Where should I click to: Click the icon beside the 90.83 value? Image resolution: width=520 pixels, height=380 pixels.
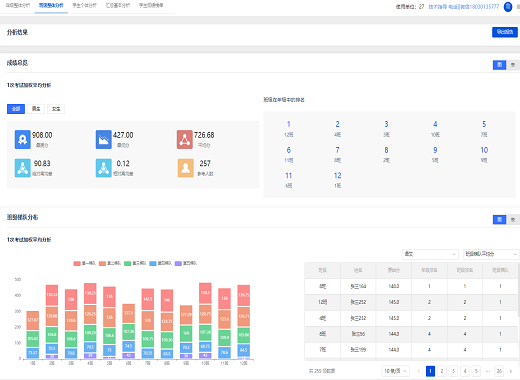(x=22, y=168)
